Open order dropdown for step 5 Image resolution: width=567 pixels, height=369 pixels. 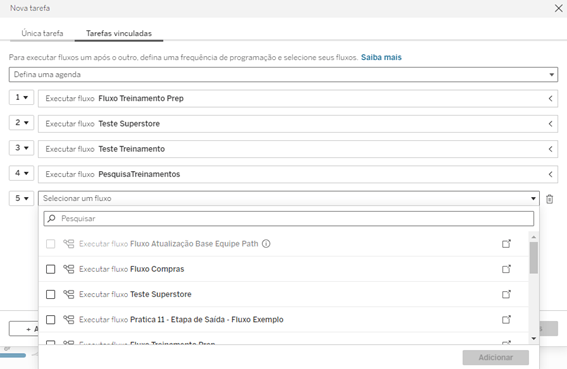pos(21,198)
